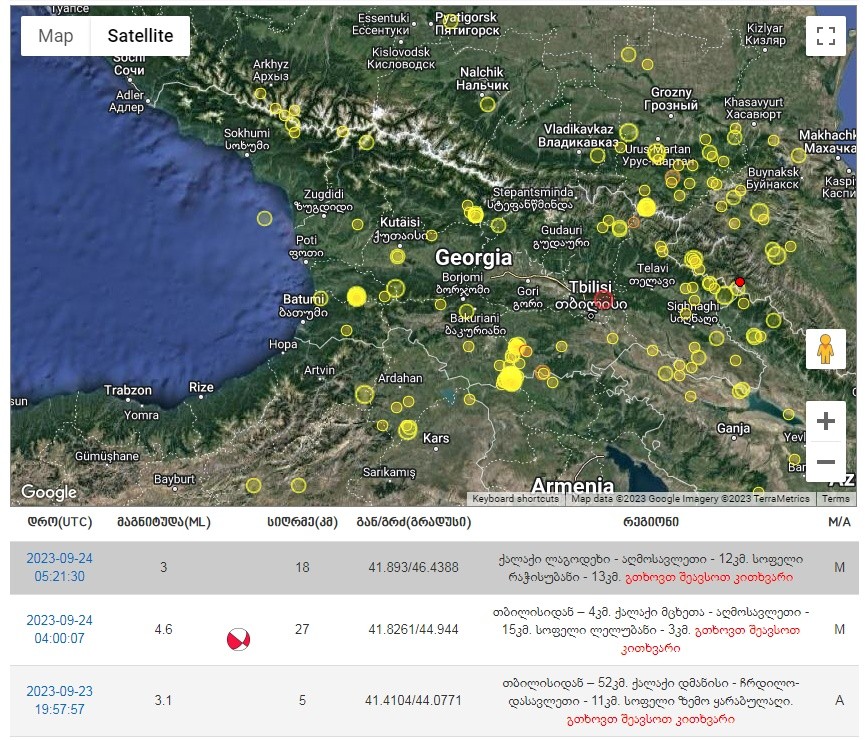
Task: Click the yellow marker below Nalchik
Action: [488, 104]
